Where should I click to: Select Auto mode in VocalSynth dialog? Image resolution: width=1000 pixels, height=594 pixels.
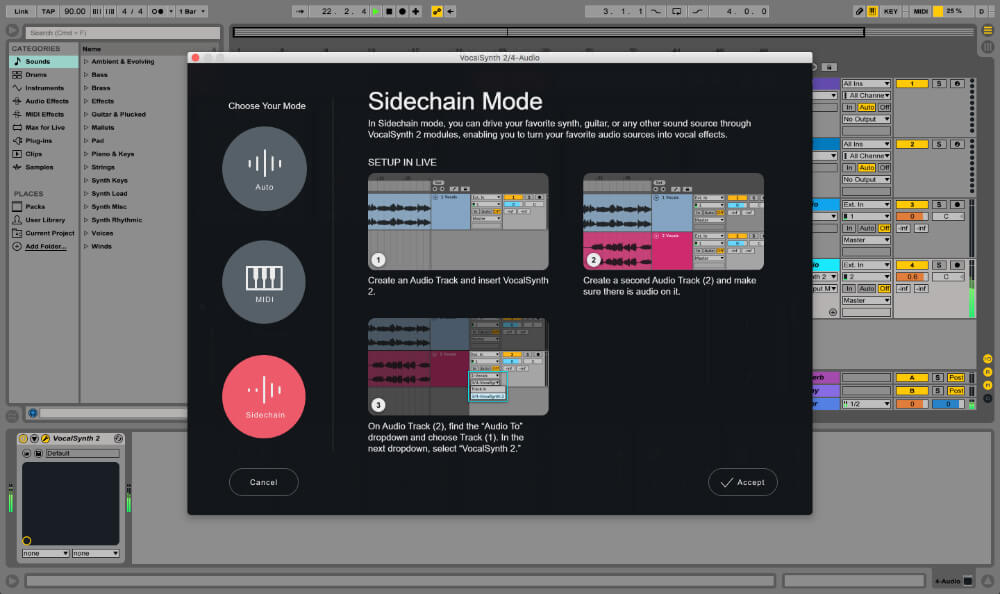coord(263,168)
